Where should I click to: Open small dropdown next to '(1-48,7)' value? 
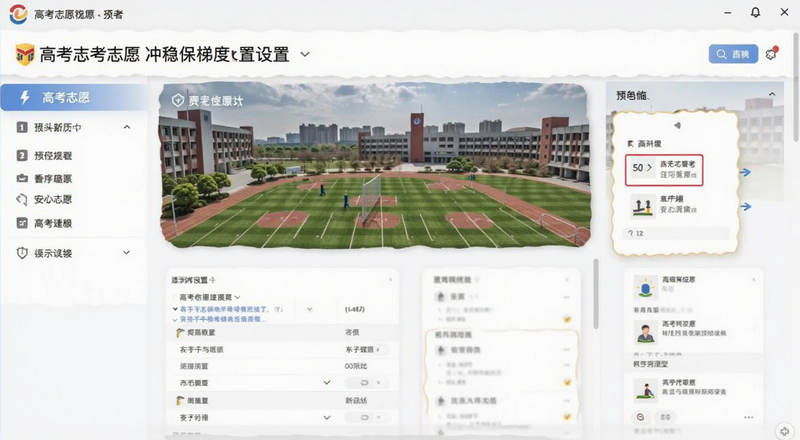coord(310,309)
